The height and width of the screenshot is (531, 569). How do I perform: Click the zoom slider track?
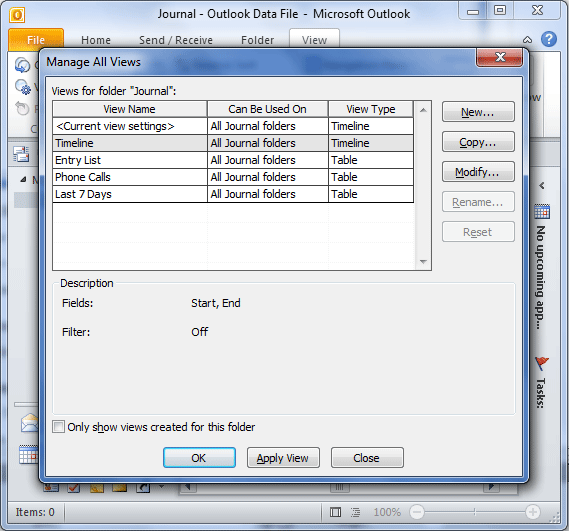tap(475, 512)
